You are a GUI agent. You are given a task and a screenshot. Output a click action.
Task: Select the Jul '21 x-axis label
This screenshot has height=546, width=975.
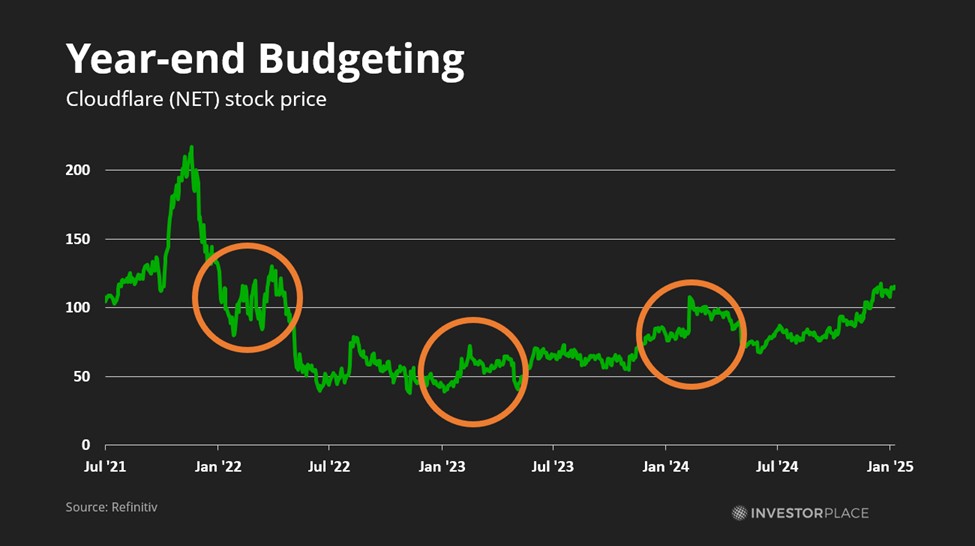pos(105,466)
